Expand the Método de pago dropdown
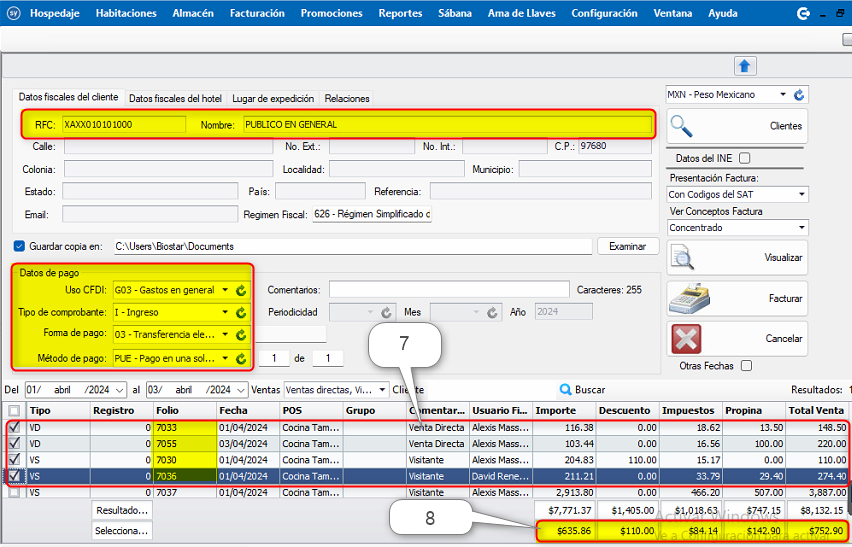852x547 pixels. pos(225,358)
